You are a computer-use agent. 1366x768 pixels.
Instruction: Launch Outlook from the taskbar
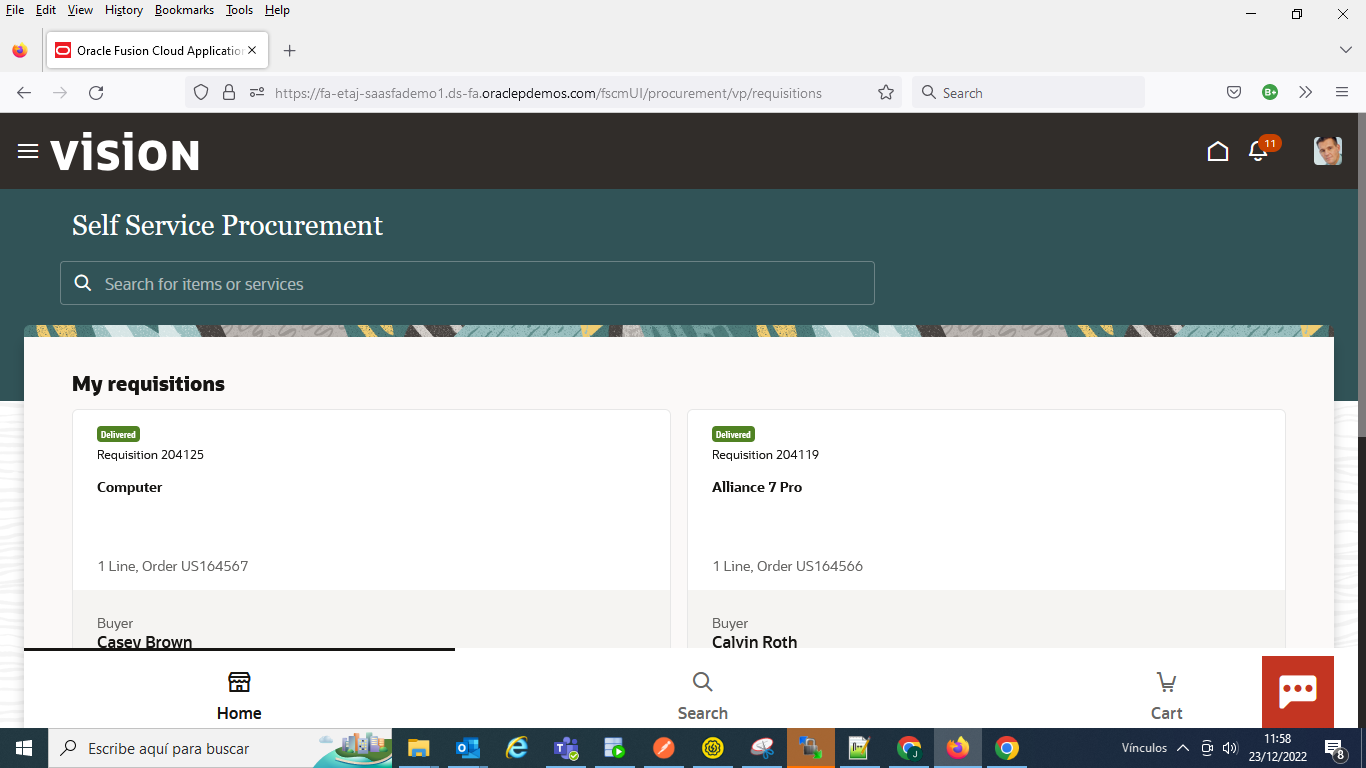(x=467, y=748)
